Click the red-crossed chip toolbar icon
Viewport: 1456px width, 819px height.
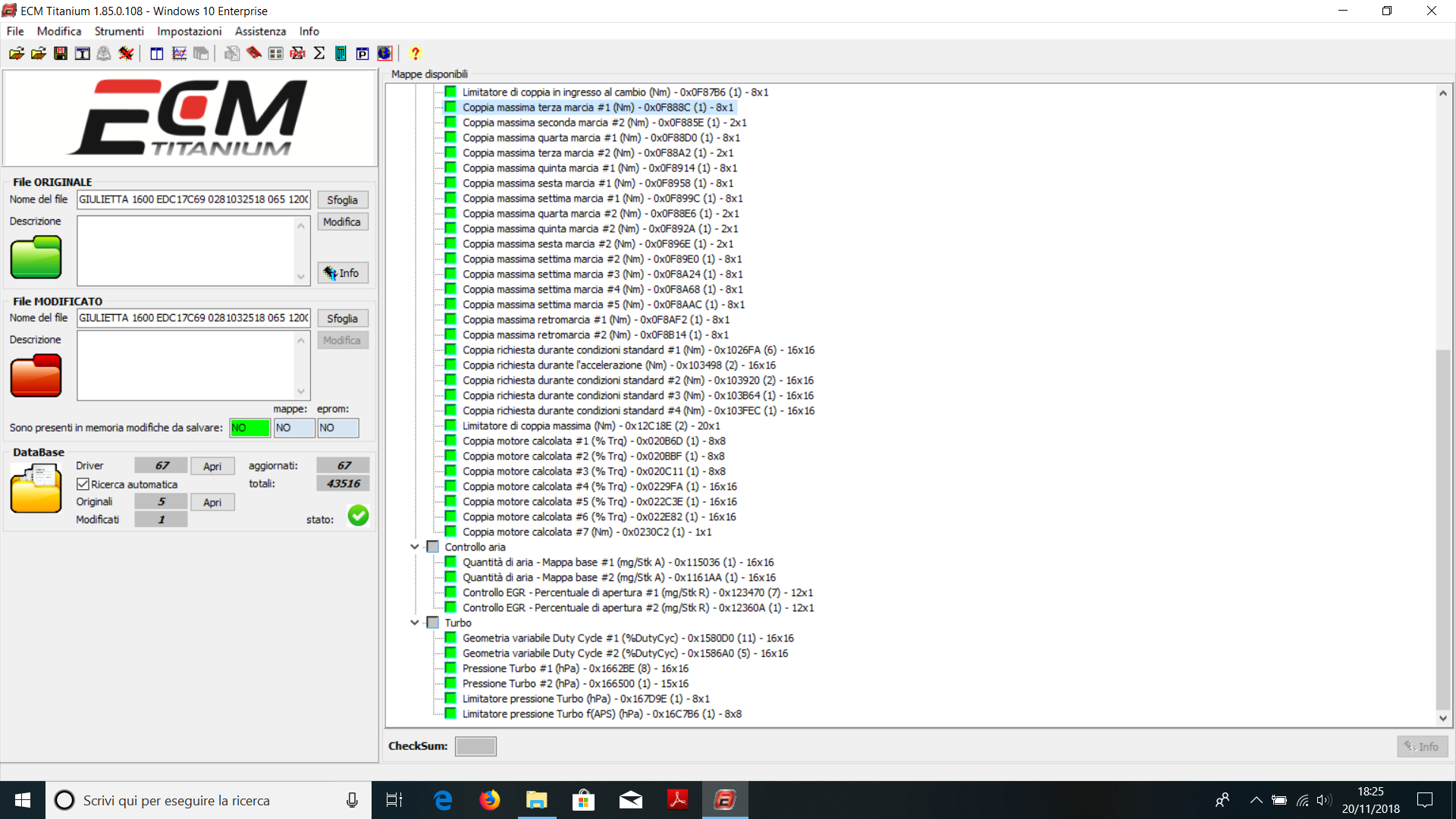tap(126, 53)
